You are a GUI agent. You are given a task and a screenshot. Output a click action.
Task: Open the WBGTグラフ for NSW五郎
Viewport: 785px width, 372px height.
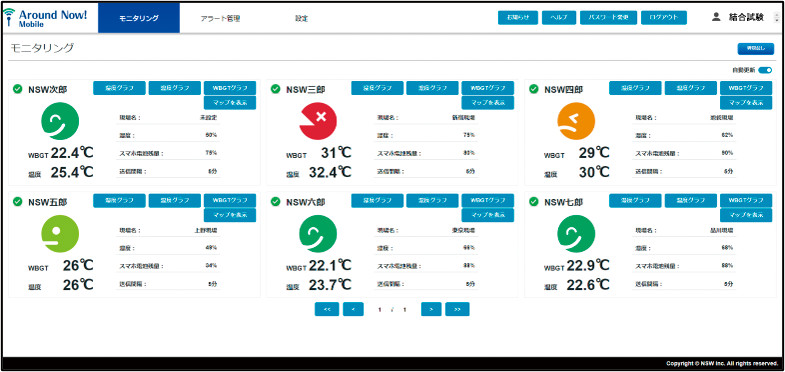coord(230,201)
